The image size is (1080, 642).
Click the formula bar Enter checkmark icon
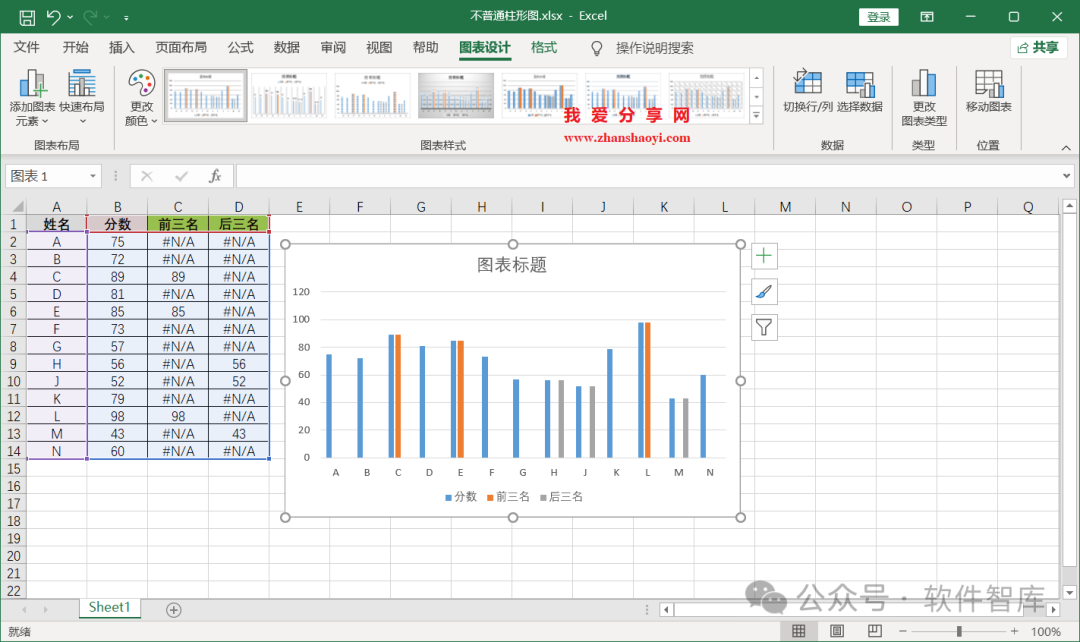coord(181,176)
